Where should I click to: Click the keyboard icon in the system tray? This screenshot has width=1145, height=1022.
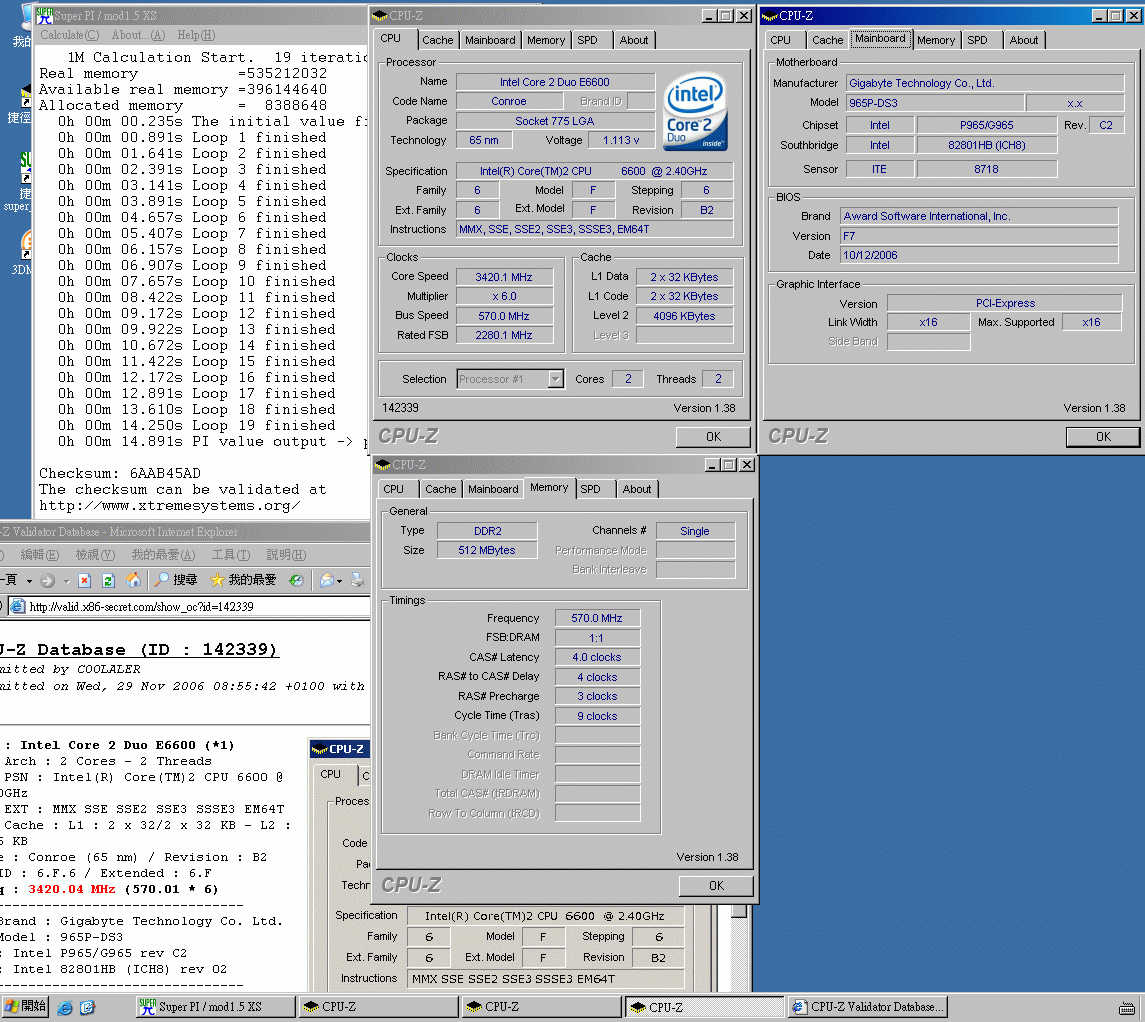tap(1127, 1008)
